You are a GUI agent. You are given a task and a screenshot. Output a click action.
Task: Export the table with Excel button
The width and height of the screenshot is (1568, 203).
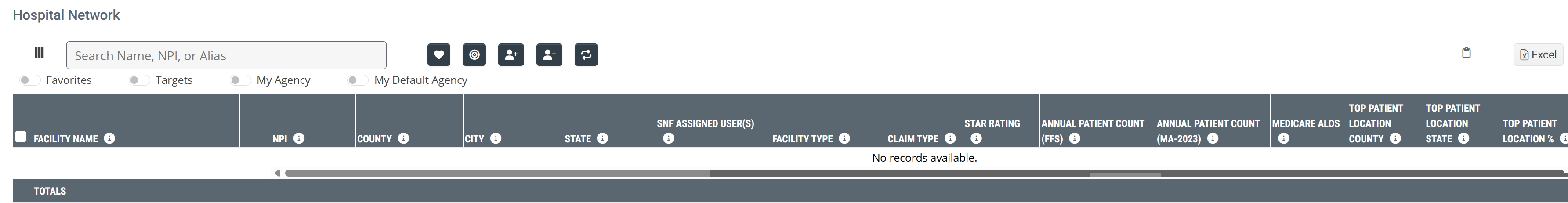tap(1538, 55)
